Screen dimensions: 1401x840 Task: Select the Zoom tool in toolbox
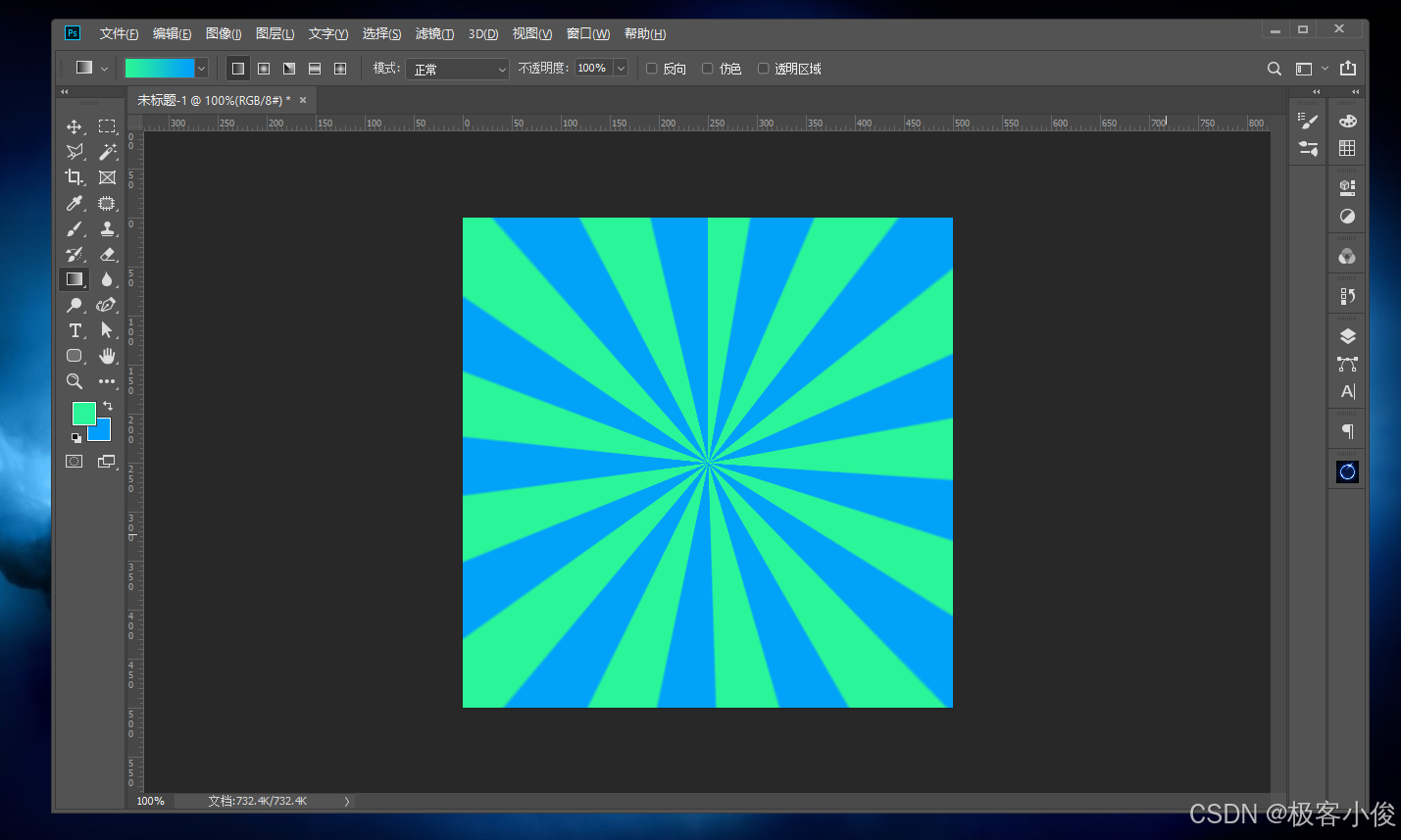(x=75, y=381)
